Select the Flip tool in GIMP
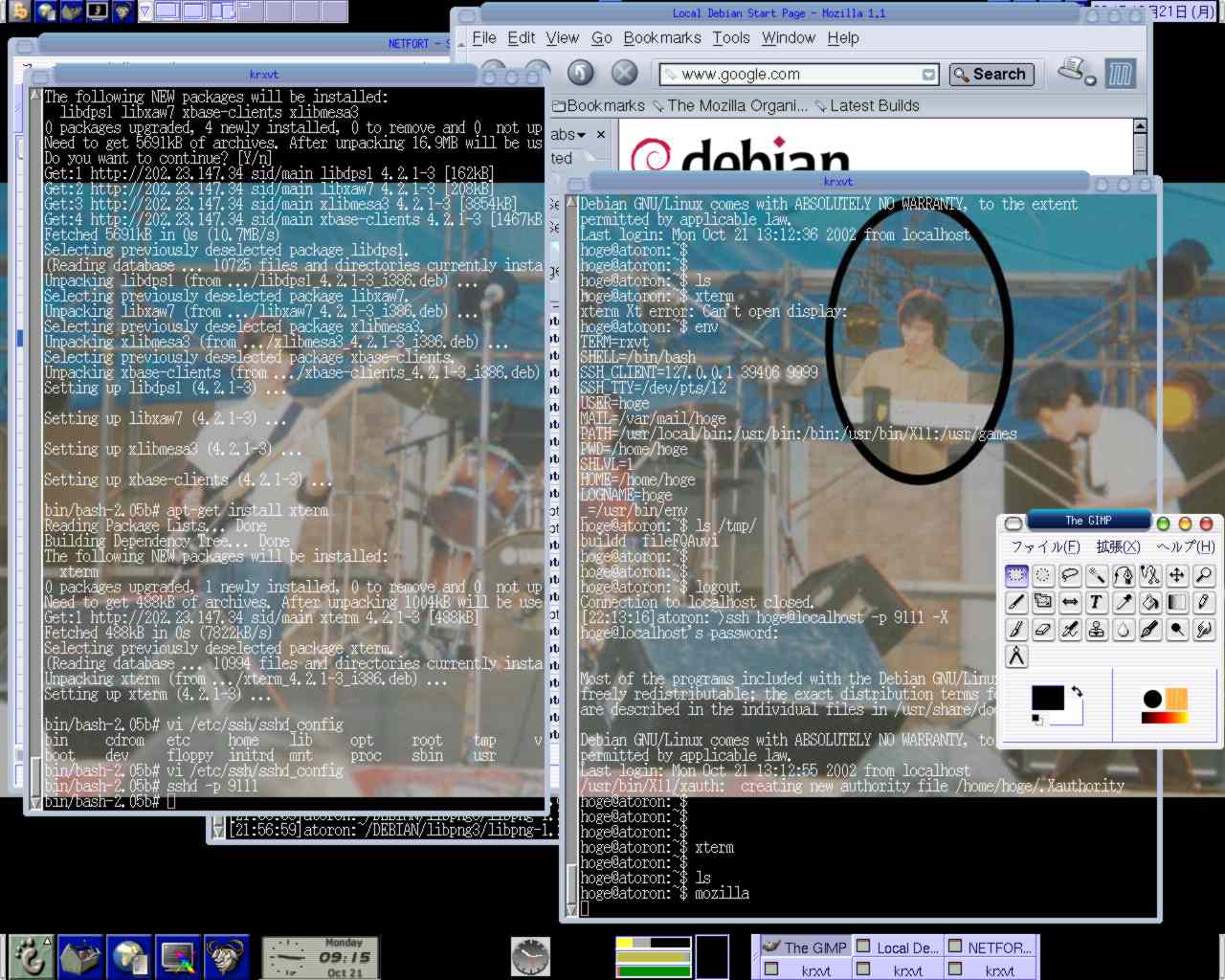 [x=1070, y=602]
